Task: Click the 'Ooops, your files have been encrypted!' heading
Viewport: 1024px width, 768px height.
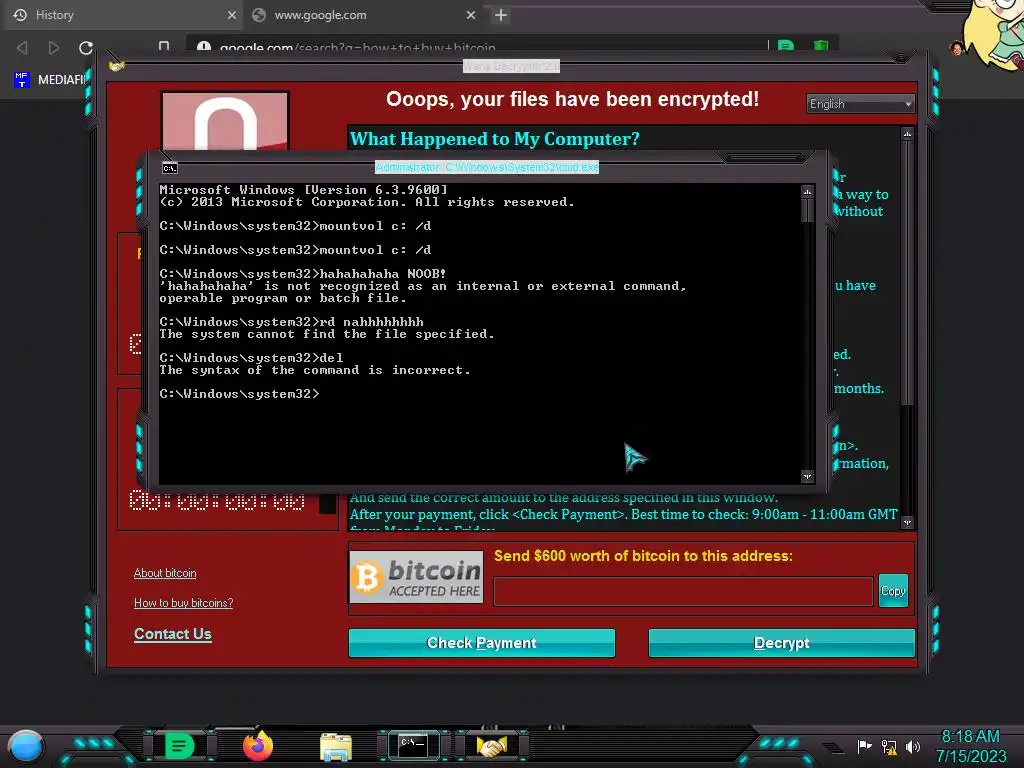Action: click(572, 99)
